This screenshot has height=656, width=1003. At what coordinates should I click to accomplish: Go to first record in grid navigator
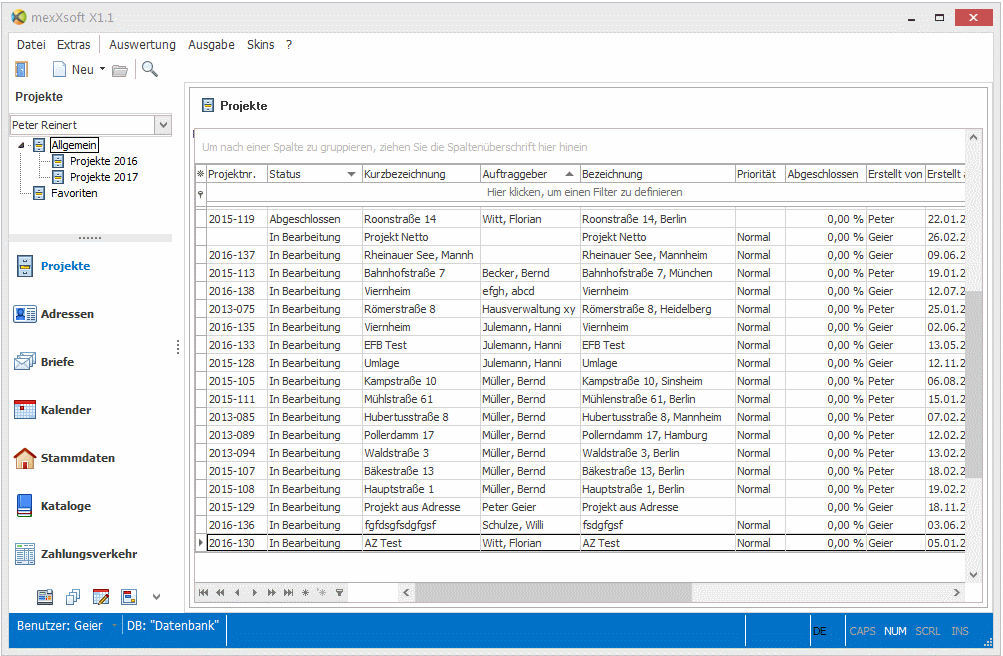(x=203, y=593)
